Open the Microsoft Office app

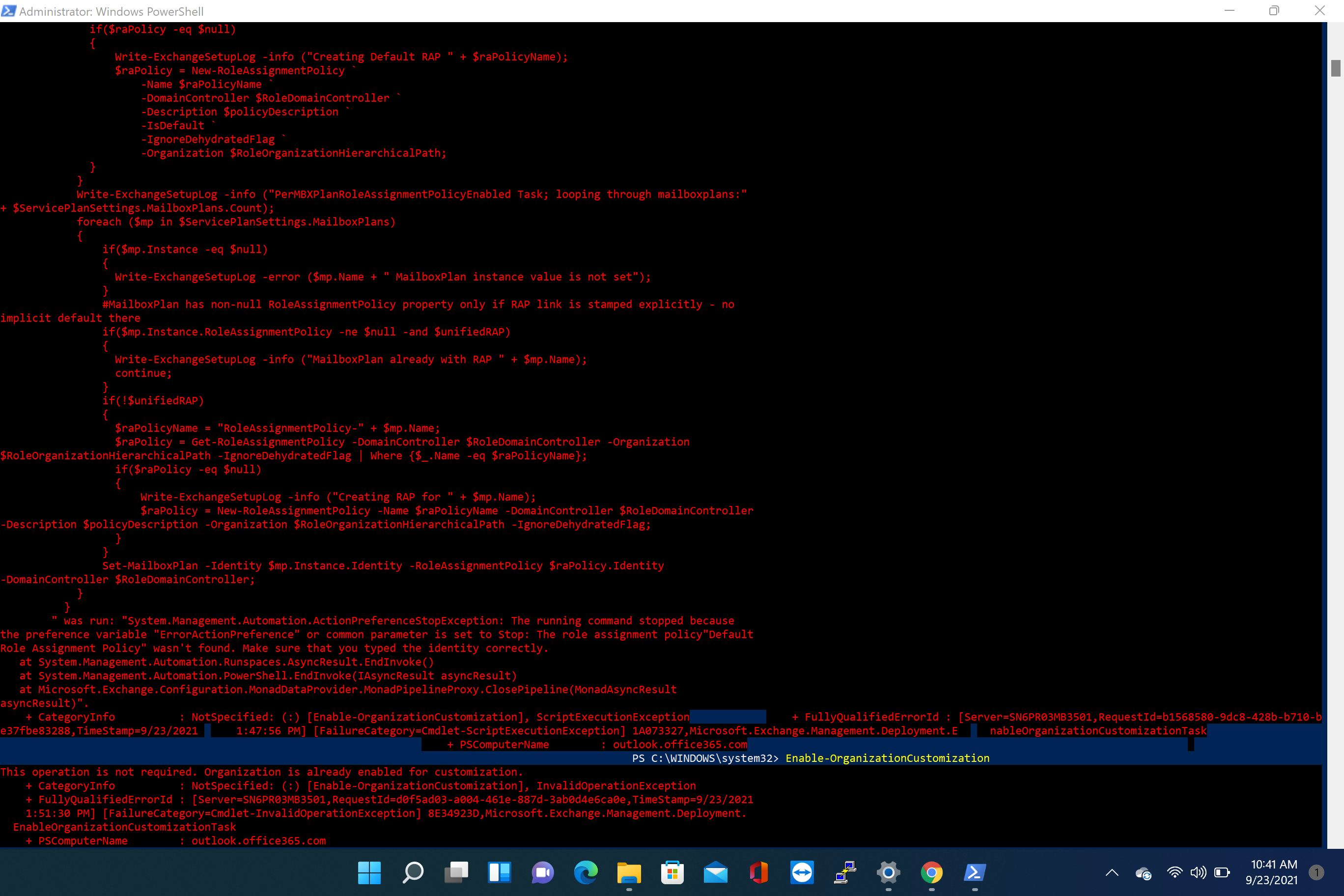[759, 873]
